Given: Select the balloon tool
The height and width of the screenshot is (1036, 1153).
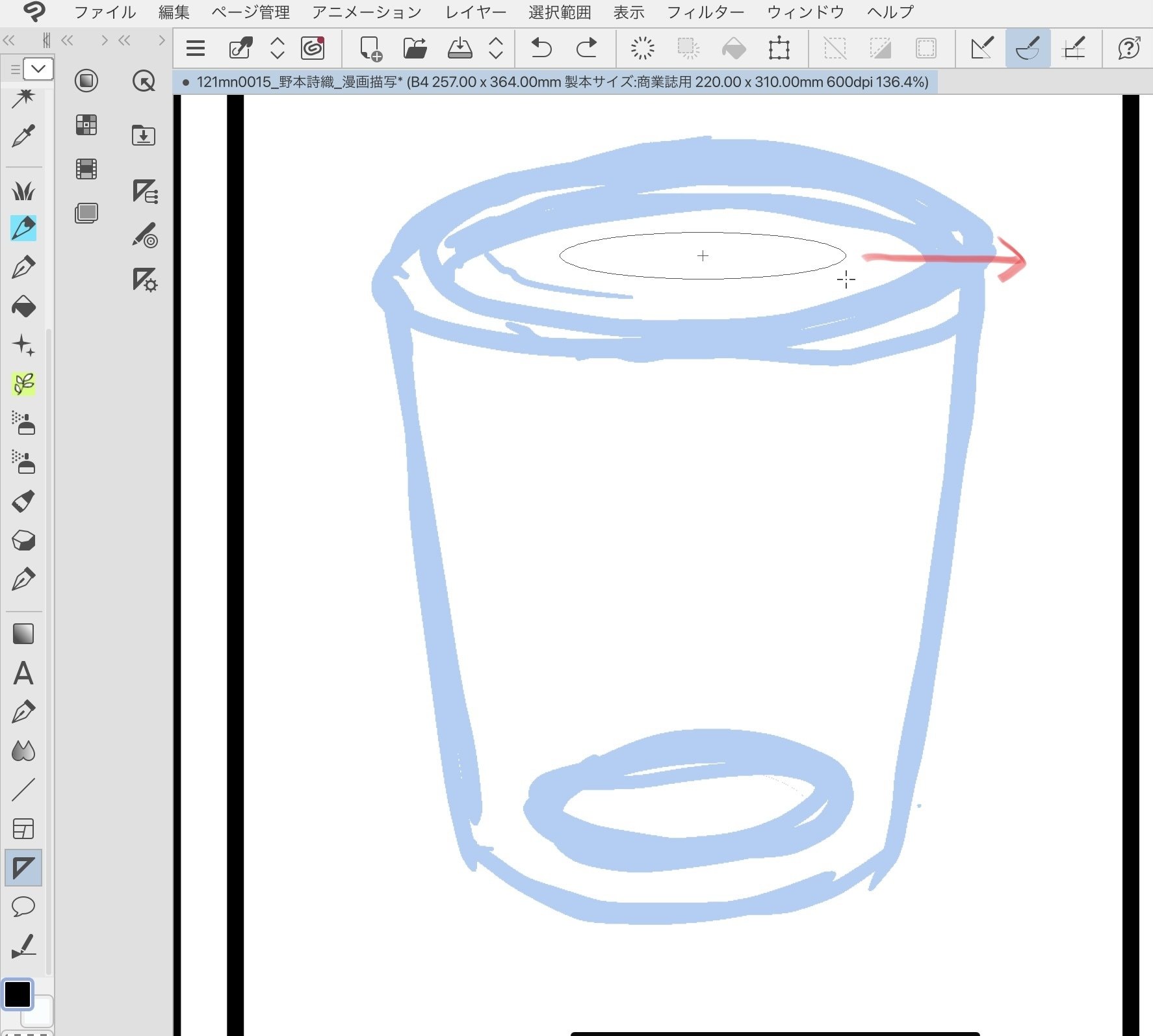Looking at the screenshot, I should [x=23, y=906].
